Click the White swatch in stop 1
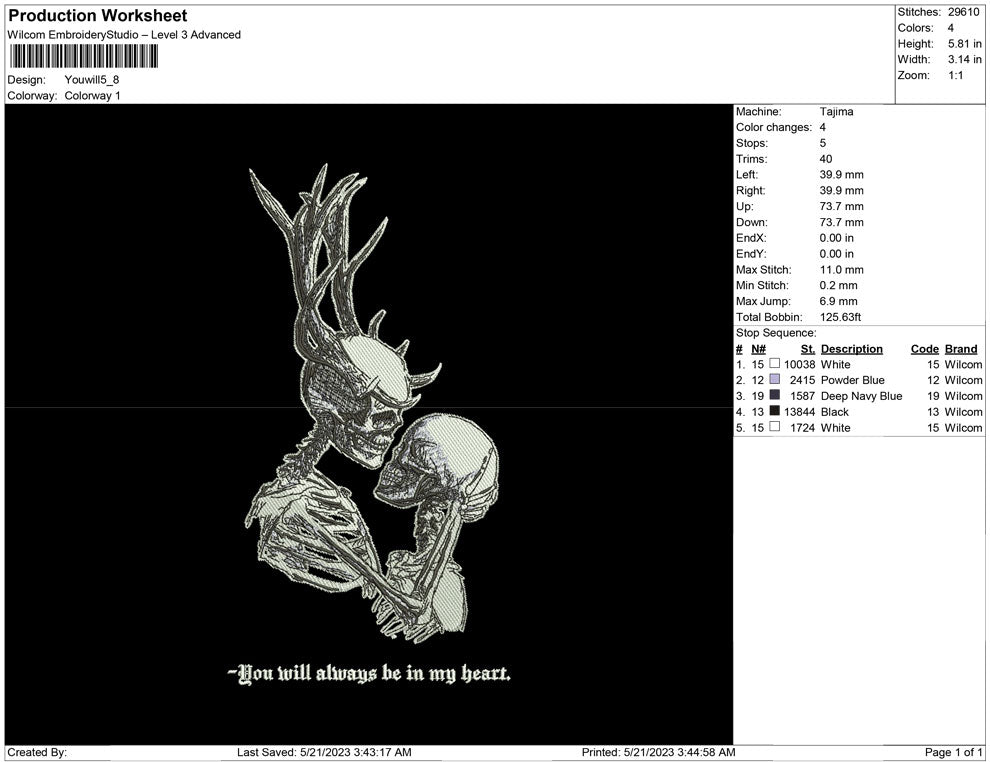Screen dimensions: 990x762 point(775,365)
